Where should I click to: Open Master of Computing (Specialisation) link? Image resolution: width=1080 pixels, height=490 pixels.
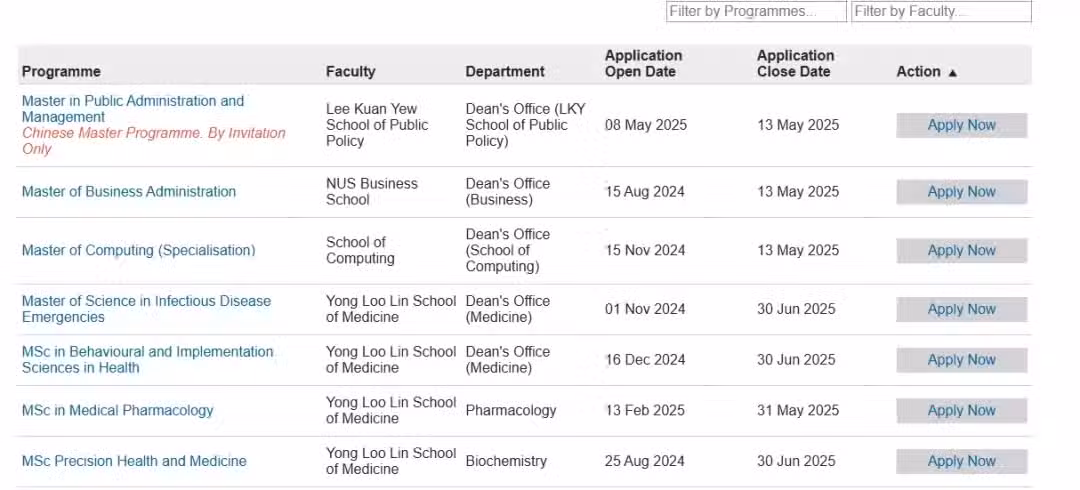(138, 250)
